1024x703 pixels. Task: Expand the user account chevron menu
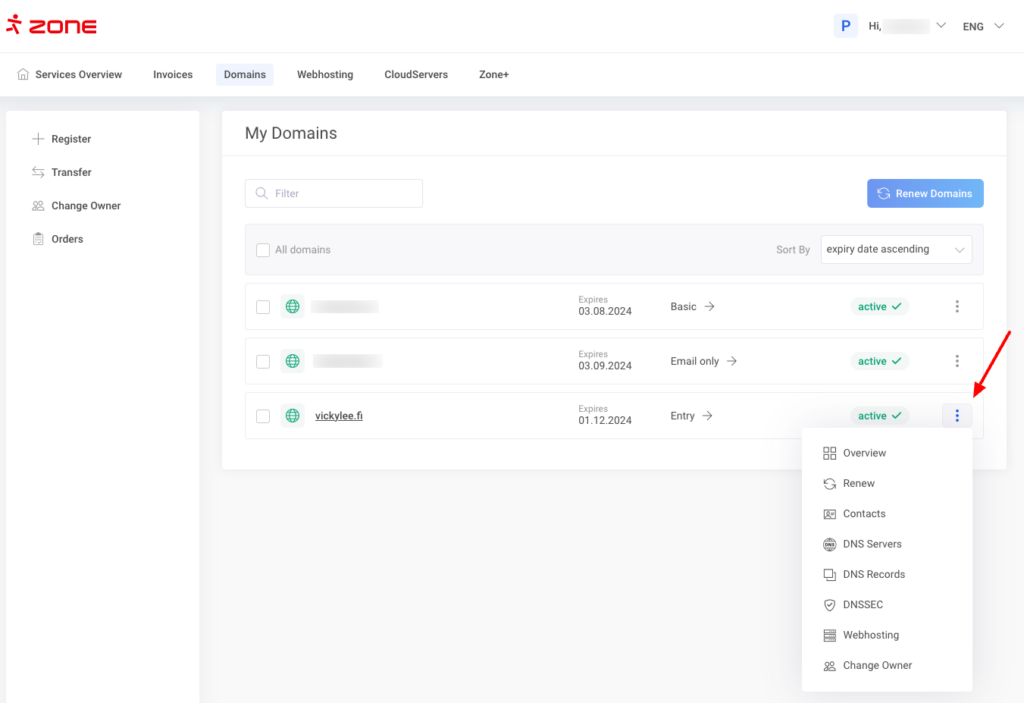click(x=941, y=26)
